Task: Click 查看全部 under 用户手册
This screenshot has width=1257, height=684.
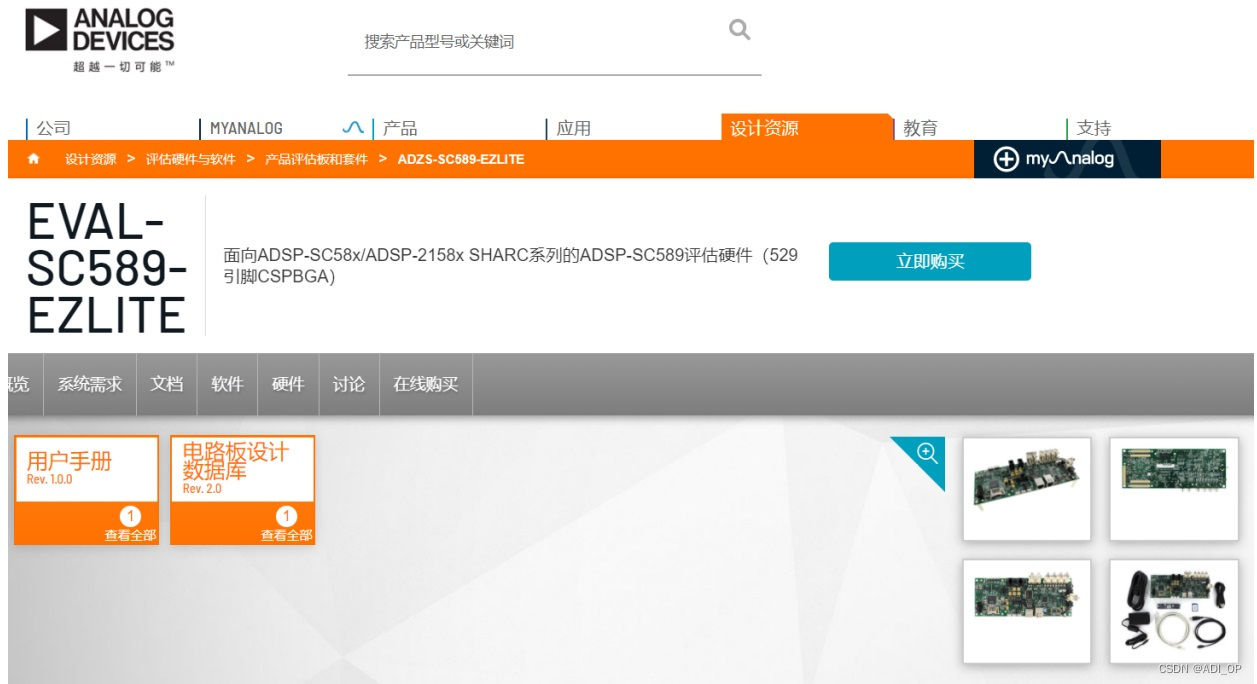Action: pos(131,535)
